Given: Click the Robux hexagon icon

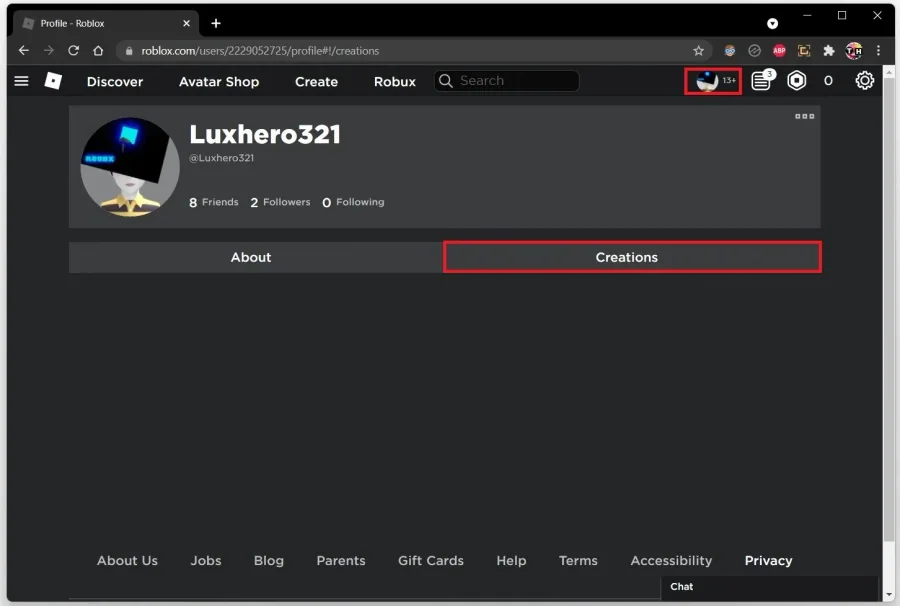Looking at the screenshot, I should (x=797, y=80).
